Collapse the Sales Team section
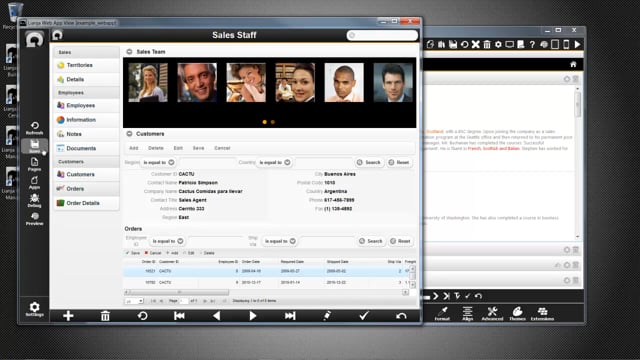 click(x=129, y=52)
